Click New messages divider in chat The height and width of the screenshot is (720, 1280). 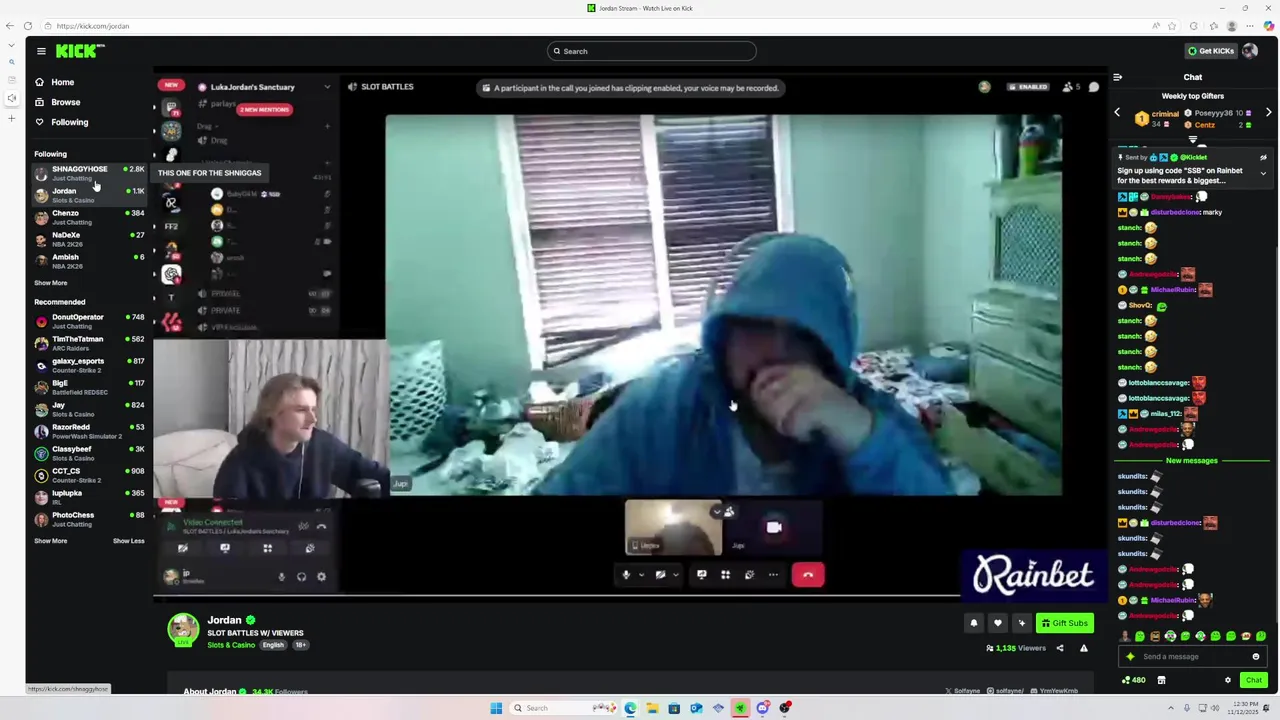coord(1192,461)
